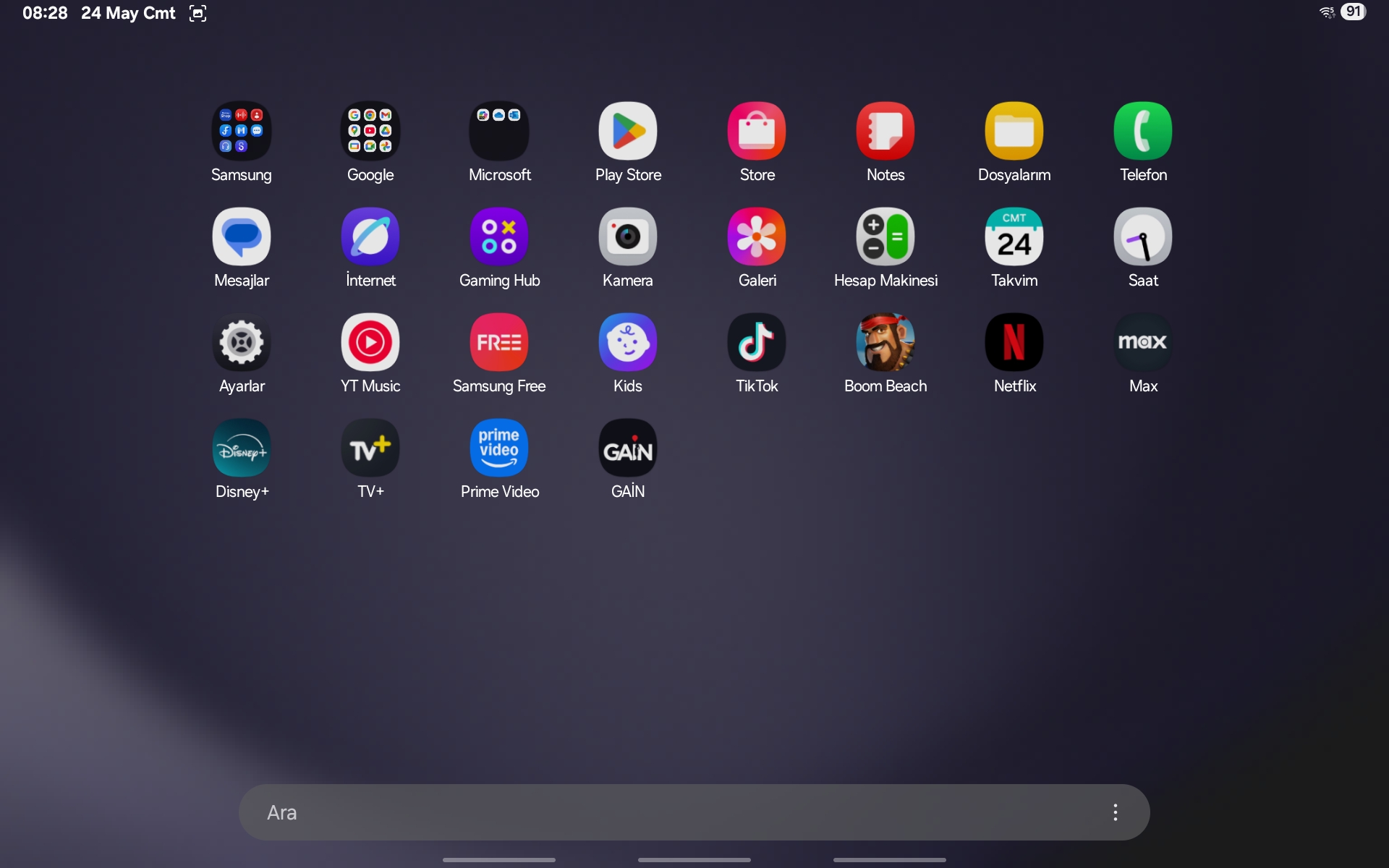The height and width of the screenshot is (868, 1389).
Task: Launch the Boom Beach game
Action: [x=885, y=342]
